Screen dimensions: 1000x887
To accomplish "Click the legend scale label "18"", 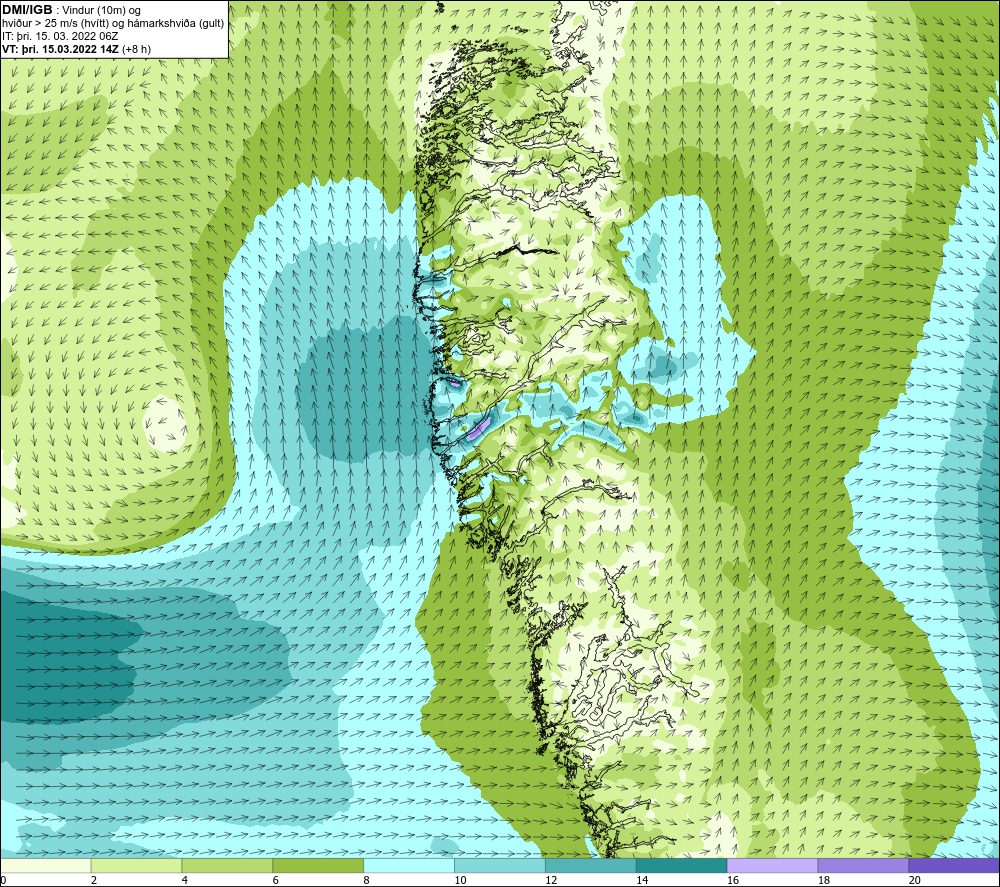I will point(823,881).
